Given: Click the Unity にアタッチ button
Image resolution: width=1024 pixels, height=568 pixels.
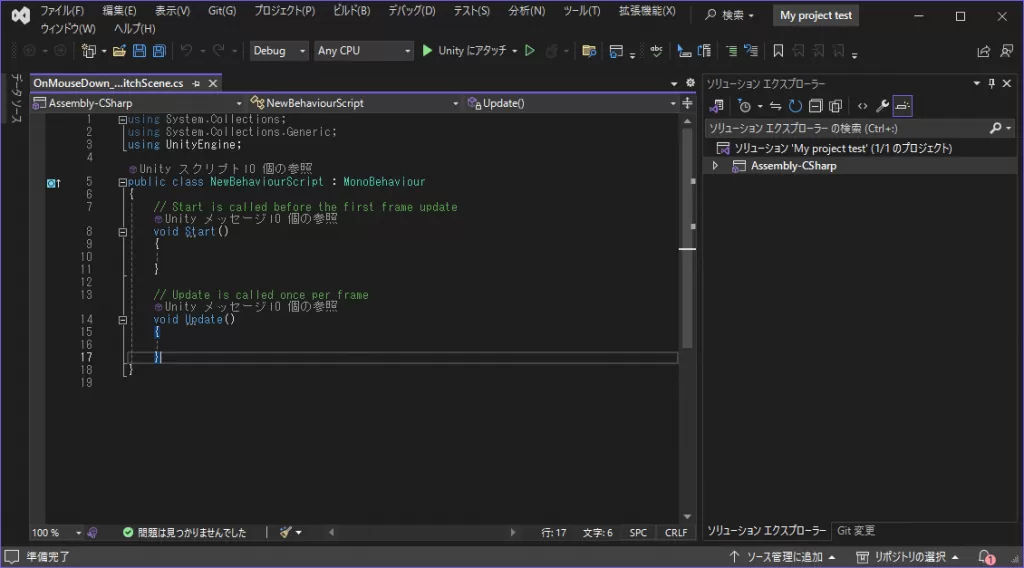Looking at the screenshot, I should click(x=468, y=51).
